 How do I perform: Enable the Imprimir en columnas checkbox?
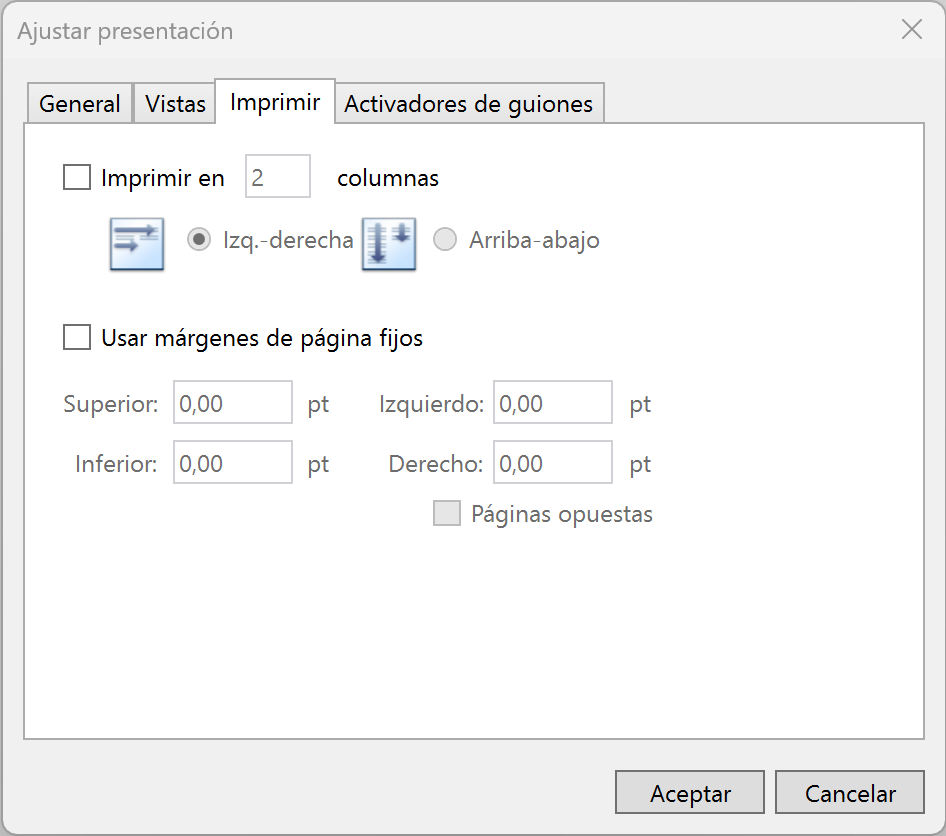[x=77, y=178]
